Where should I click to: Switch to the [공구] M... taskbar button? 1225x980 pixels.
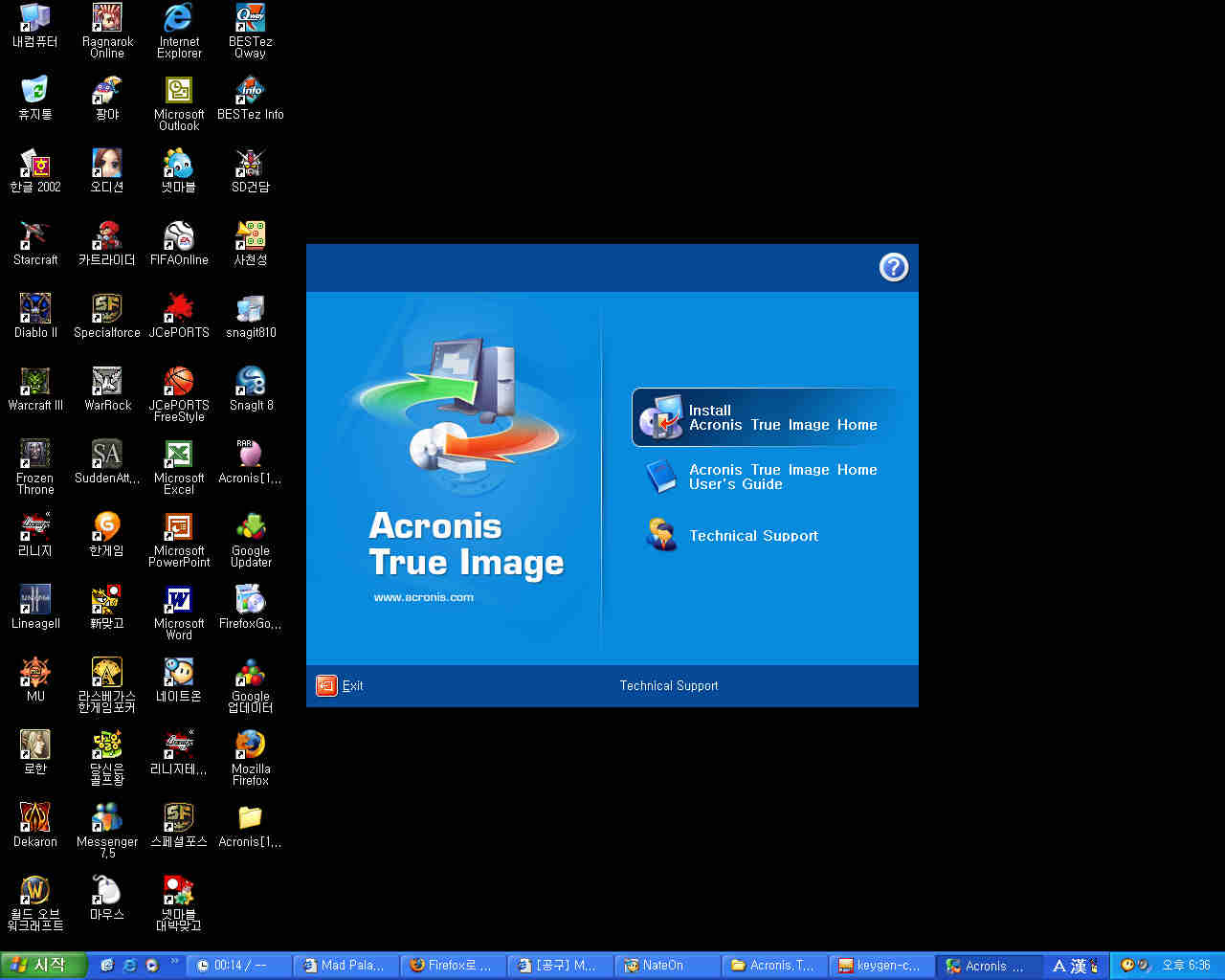click(560, 966)
